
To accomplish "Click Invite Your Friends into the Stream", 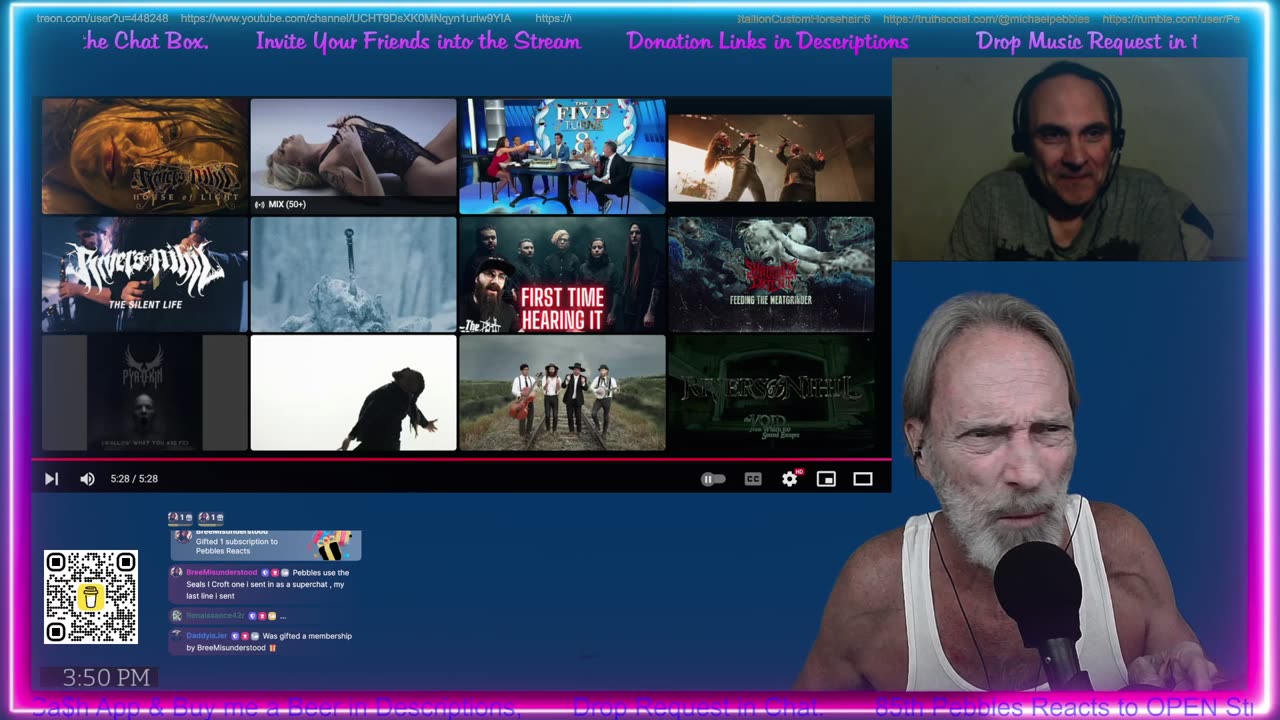I will (x=418, y=41).
